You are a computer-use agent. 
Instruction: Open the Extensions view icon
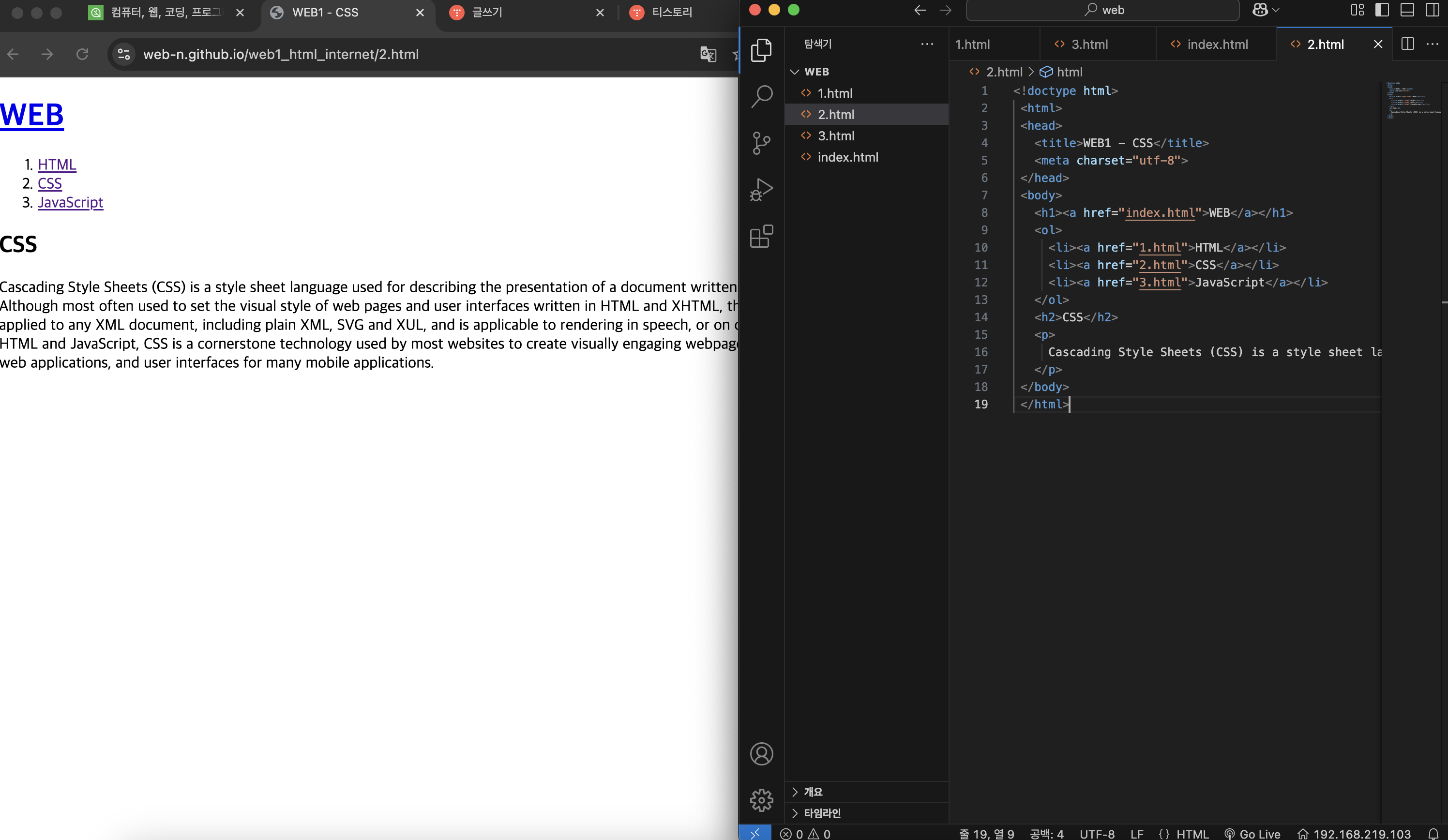(x=761, y=236)
